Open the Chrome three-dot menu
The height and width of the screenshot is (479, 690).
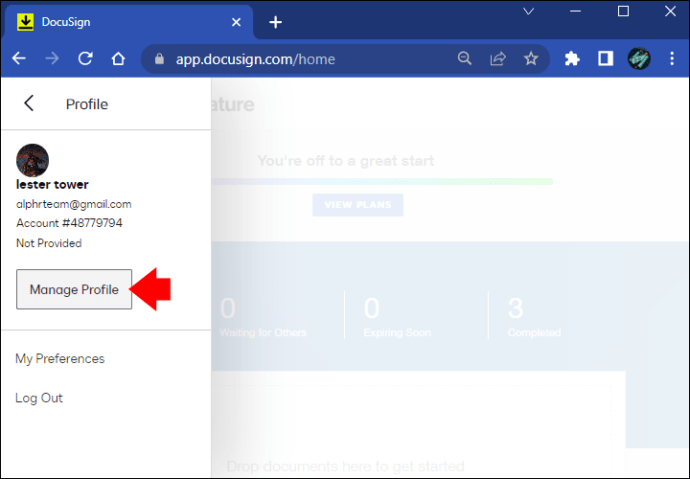point(672,59)
